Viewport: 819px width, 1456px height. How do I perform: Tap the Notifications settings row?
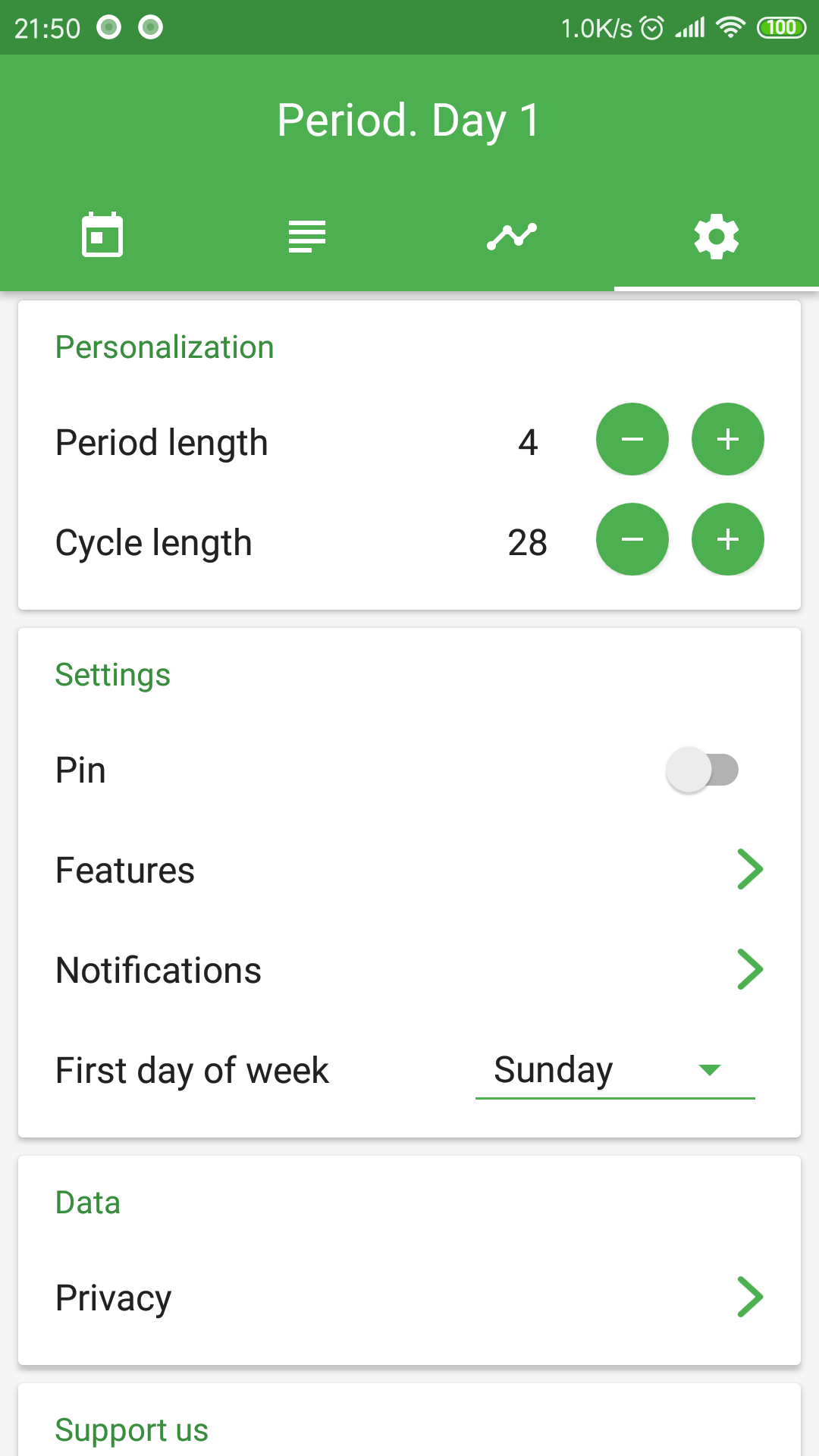pyautogui.click(x=409, y=970)
